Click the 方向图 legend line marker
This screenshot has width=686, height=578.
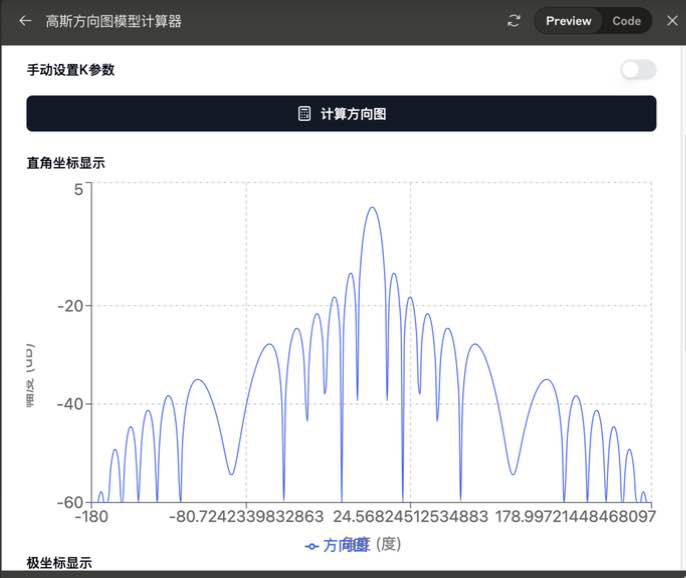pyautogui.click(x=312, y=545)
